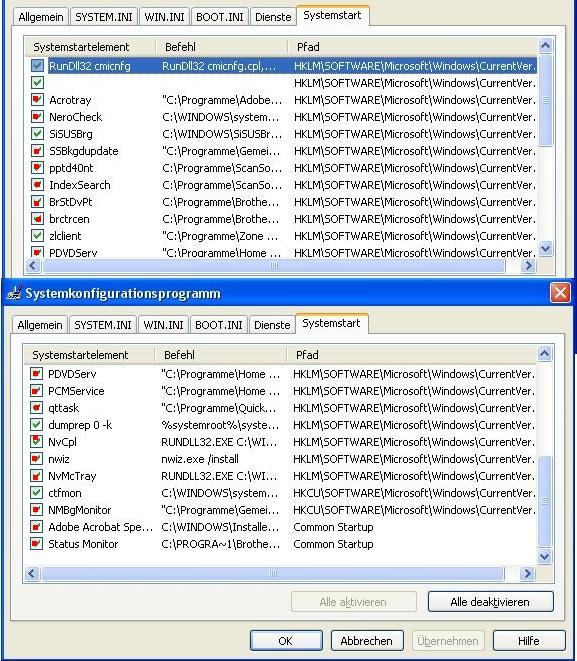This screenshot has width=577, height=661.
Task: Sort by Befehl column in upper window
Action: (x=221, y=47)
